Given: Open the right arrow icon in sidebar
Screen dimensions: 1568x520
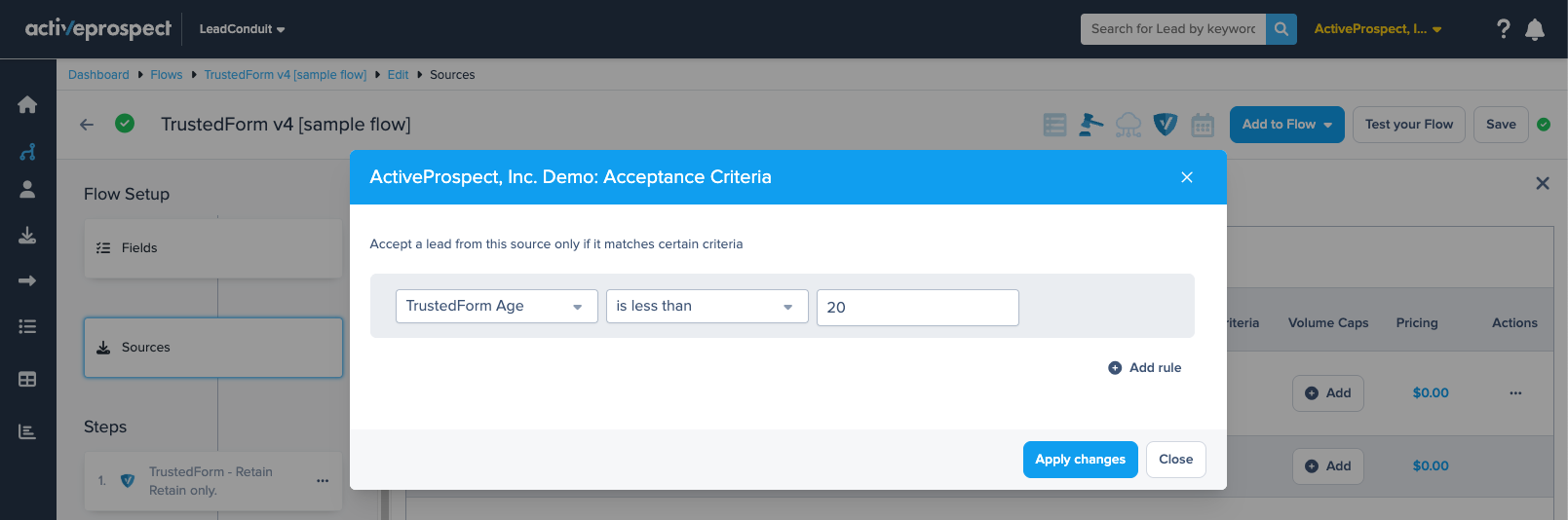Looking at the screenshot, I should pyautogui.click(x=27, y=280).
